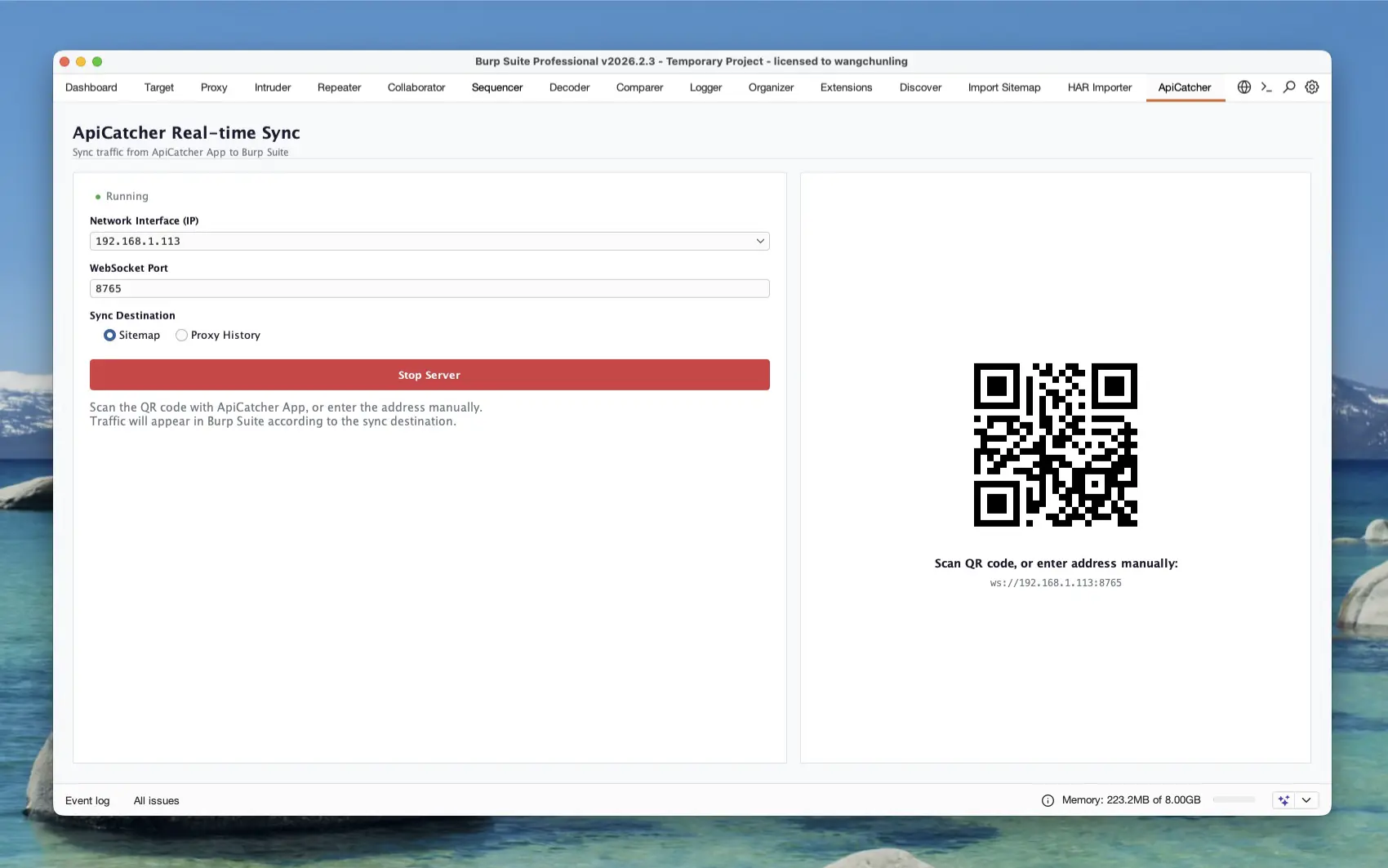Image resolution: width=1388 pixels, height=868 pixels.
Task: Open the terminal prompt icon
Action: tap(1266, 87)
